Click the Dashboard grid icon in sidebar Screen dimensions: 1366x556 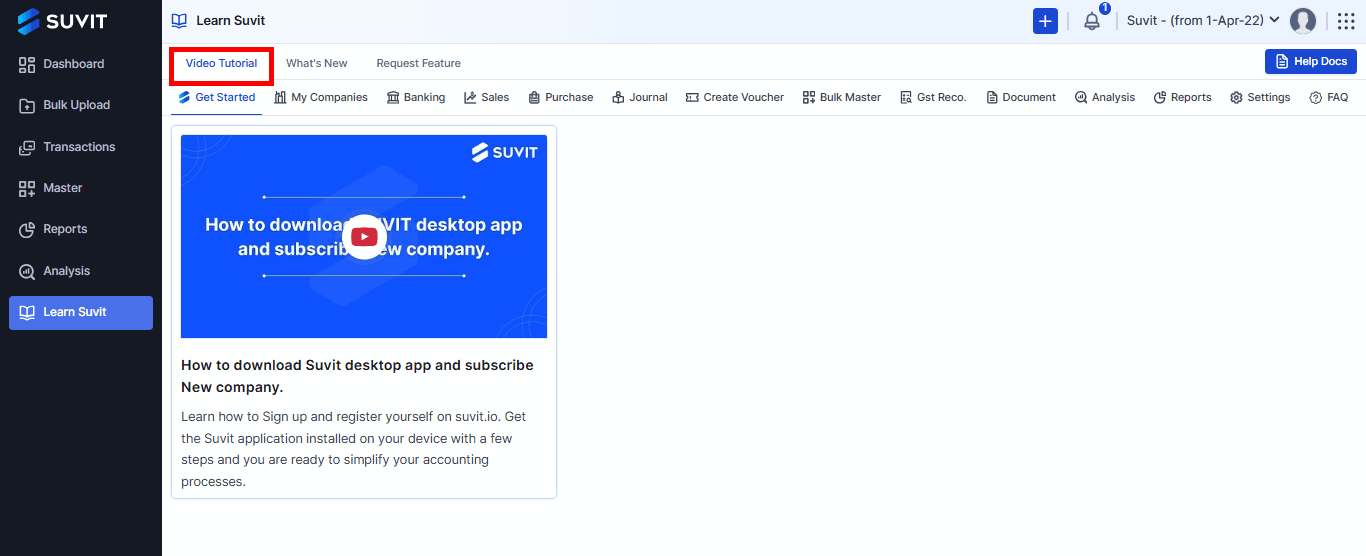pyautogui.click(x=27, y=64)
